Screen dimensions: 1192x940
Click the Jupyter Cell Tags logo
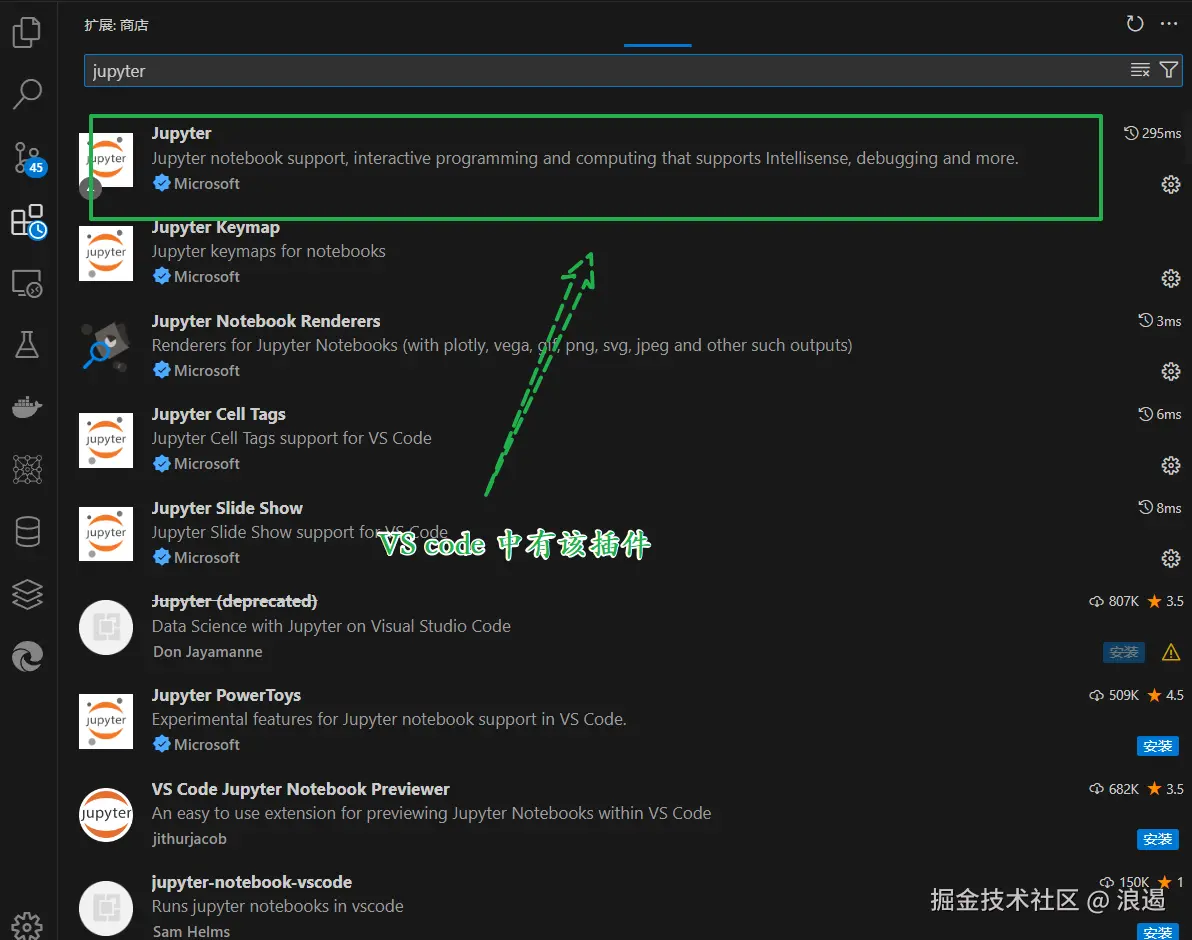[x=106, y=440]
